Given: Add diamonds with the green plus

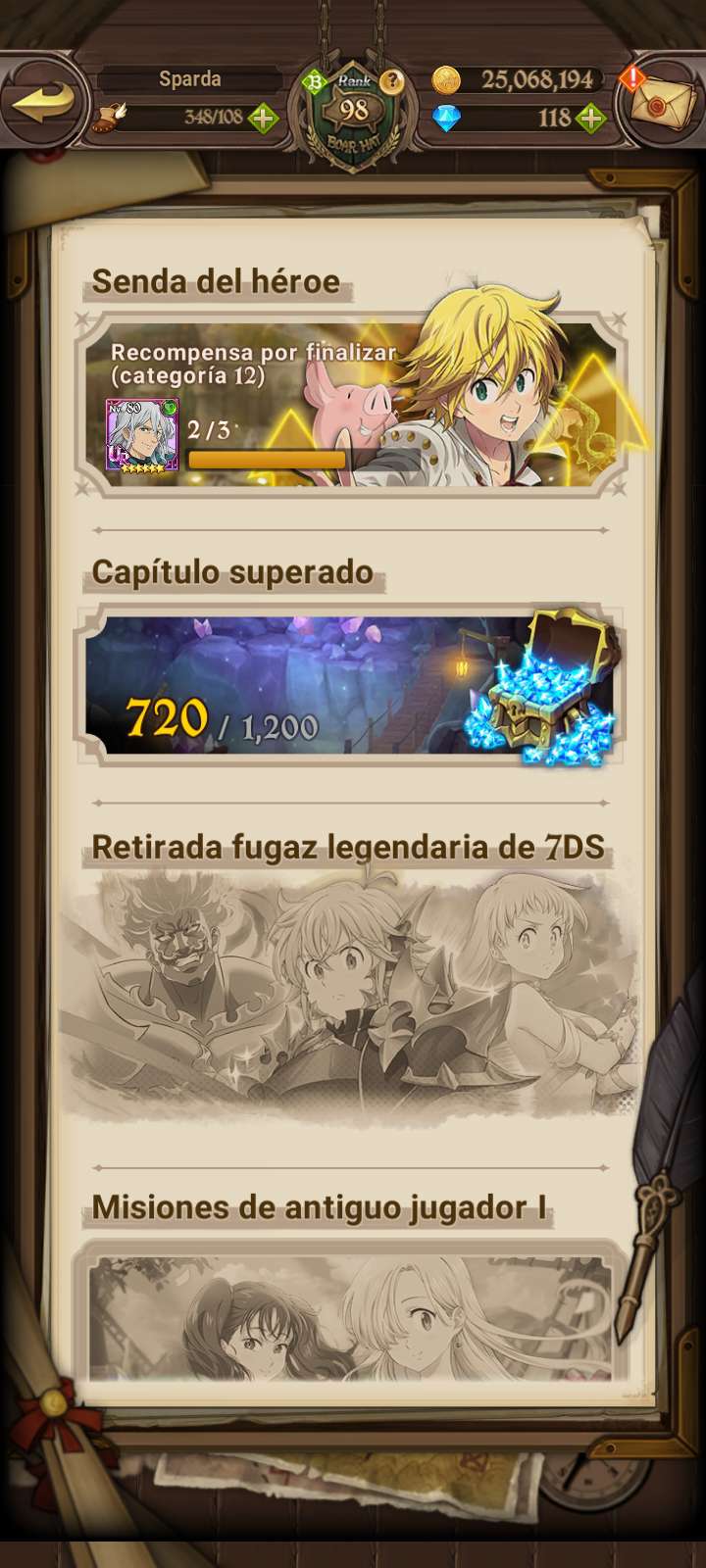Looking at the screenshot, I should point(590,119).
